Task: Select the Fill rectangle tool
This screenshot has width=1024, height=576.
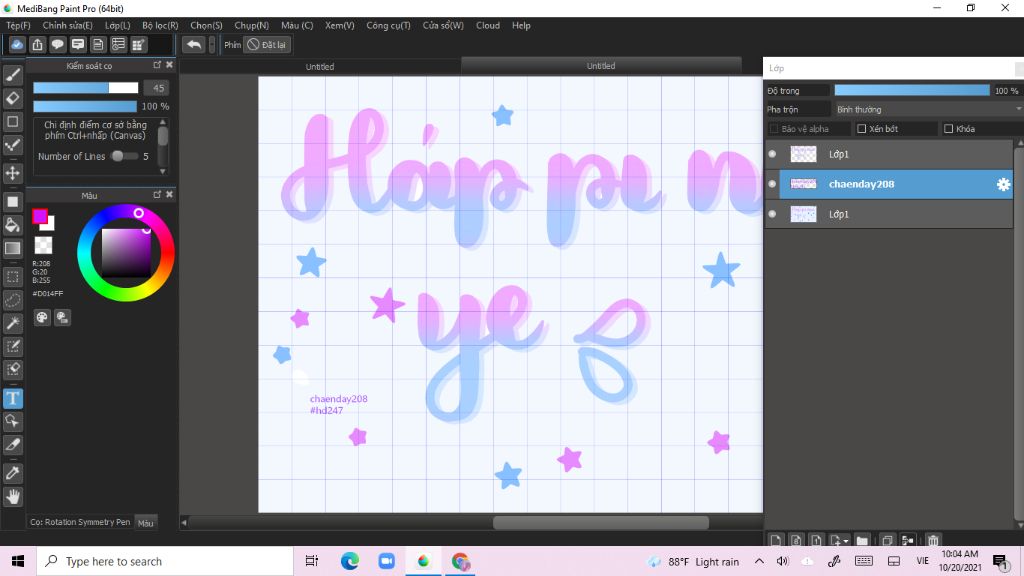Action: tap(12, 202)
